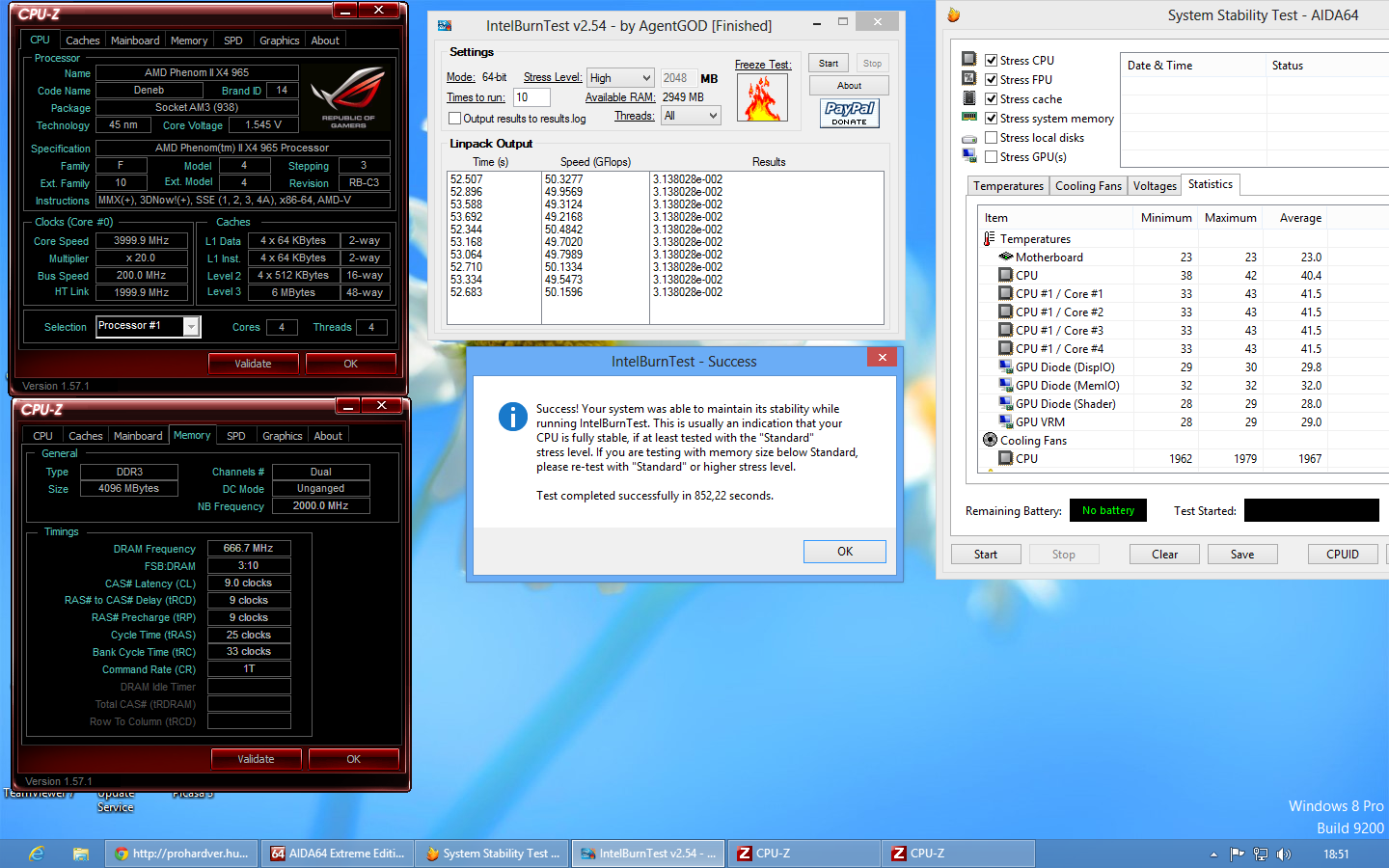Switch to the IntelBurnTest taskbar item
The image size is (1389, 868).
point(649,854)
